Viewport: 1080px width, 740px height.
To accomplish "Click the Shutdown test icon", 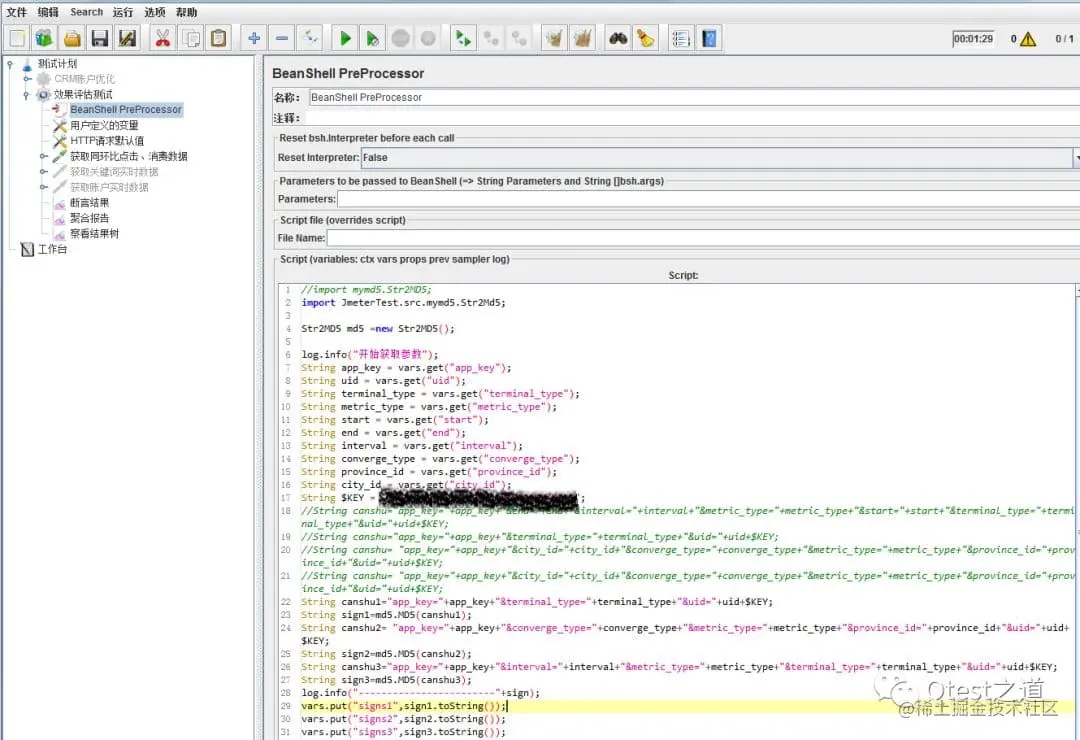I will coord(428,39).
